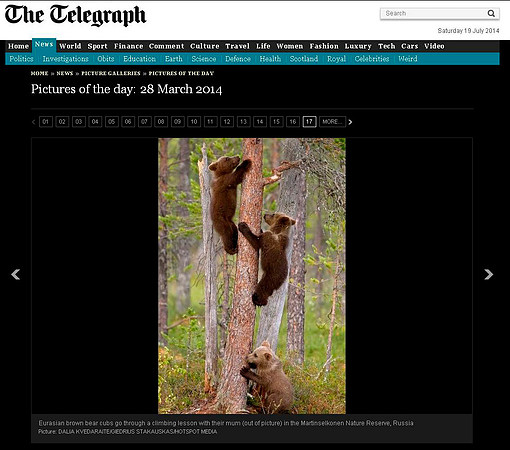Open the Sport section
The width and height of the screenshot is (510, 450).
tap(97, 46)
